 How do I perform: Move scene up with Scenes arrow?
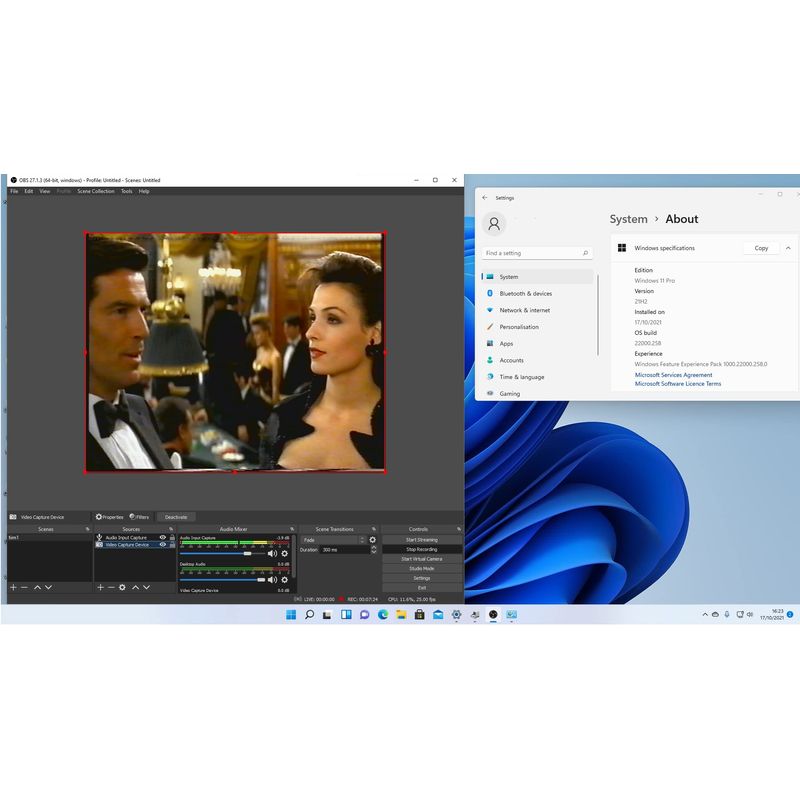point(37,587)
